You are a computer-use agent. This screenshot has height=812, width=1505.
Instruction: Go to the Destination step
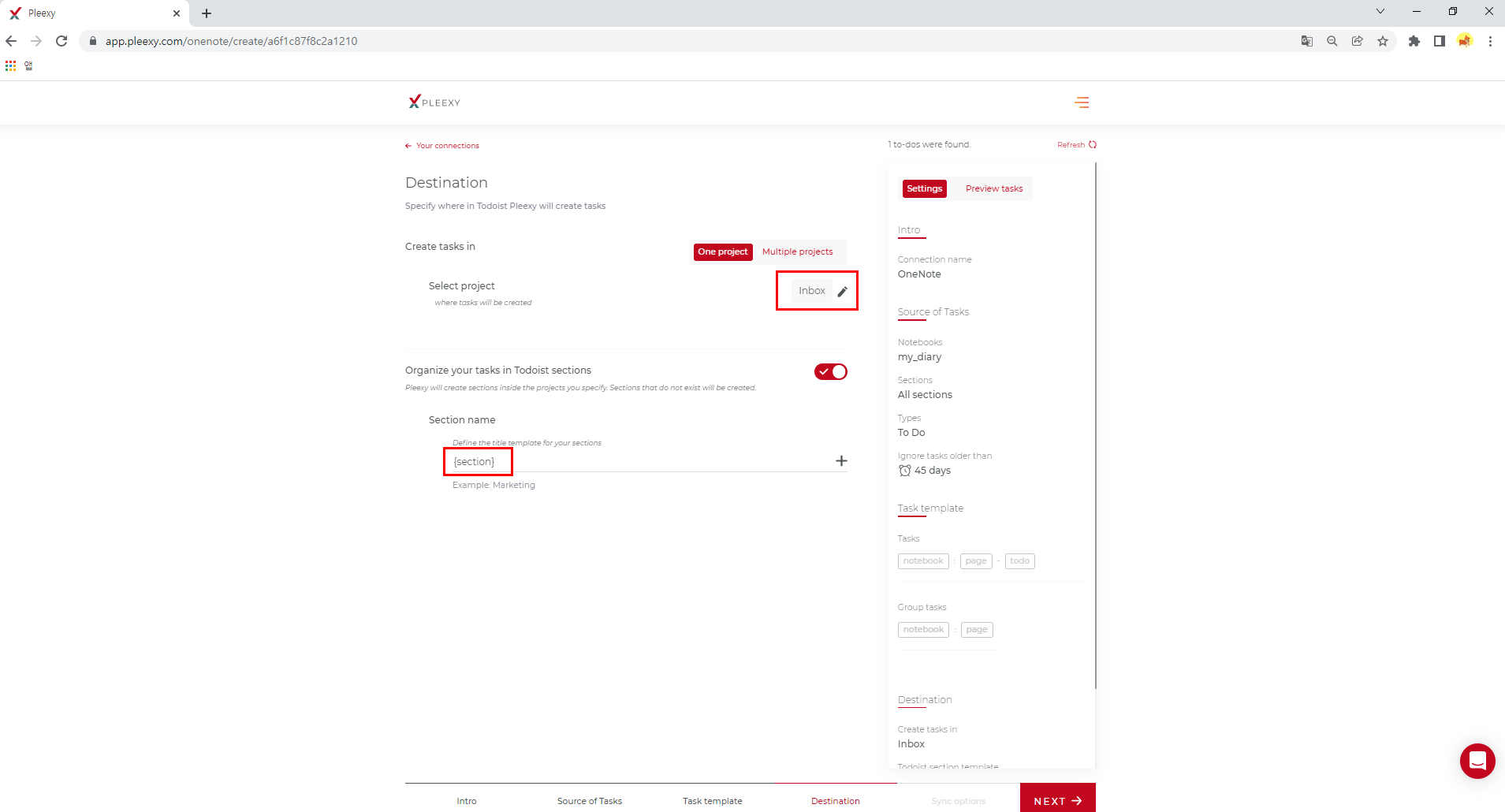836,801
